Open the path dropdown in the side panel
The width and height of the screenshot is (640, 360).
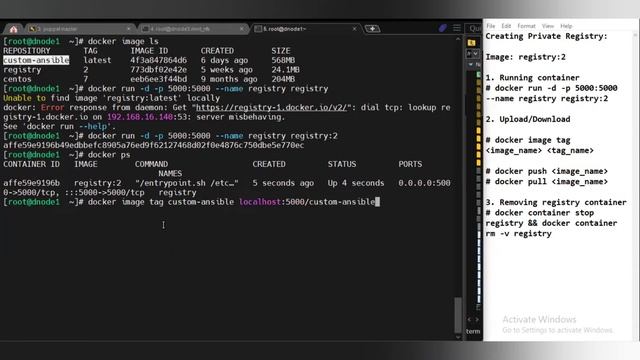tap(476, 53)
